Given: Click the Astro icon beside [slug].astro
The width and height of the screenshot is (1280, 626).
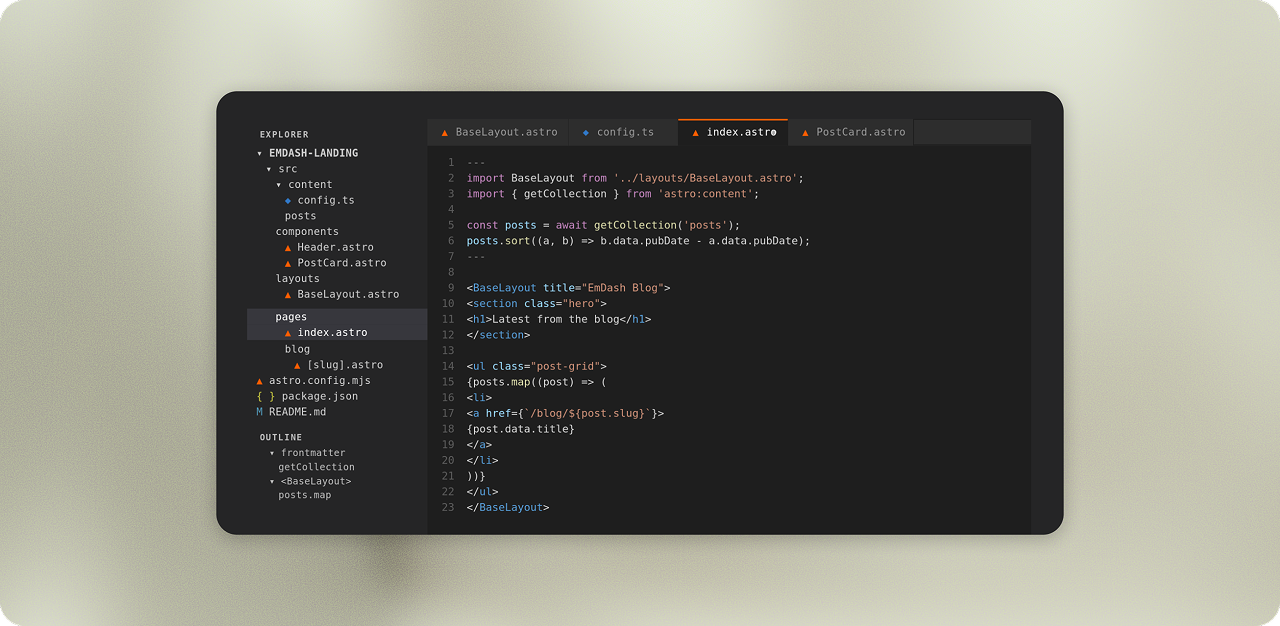Looking at the screenshot, I should point(297,365).
